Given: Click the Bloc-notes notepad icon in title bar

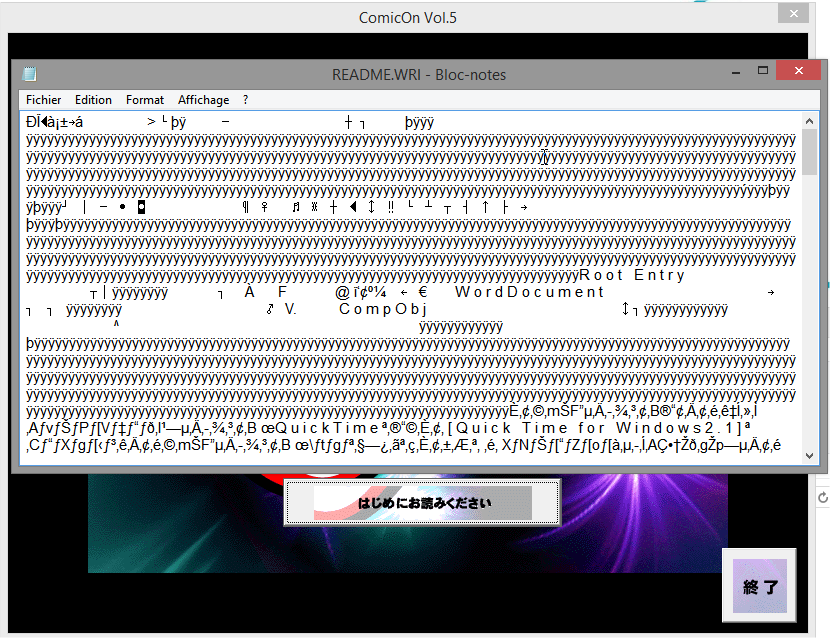Looking at the screenshot, I should point(30,74).
